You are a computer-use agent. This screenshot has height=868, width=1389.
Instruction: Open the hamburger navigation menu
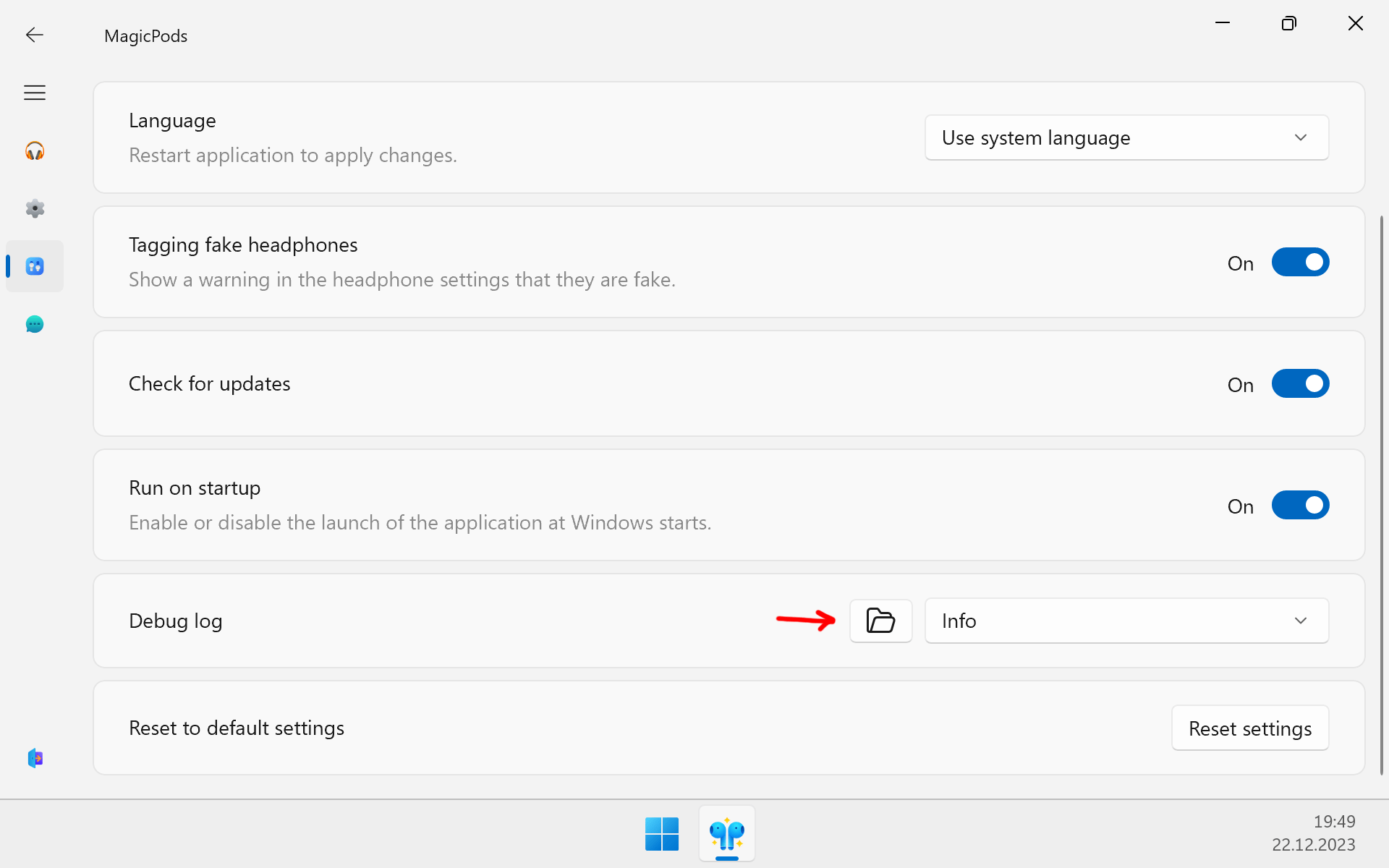click(34, 93)
